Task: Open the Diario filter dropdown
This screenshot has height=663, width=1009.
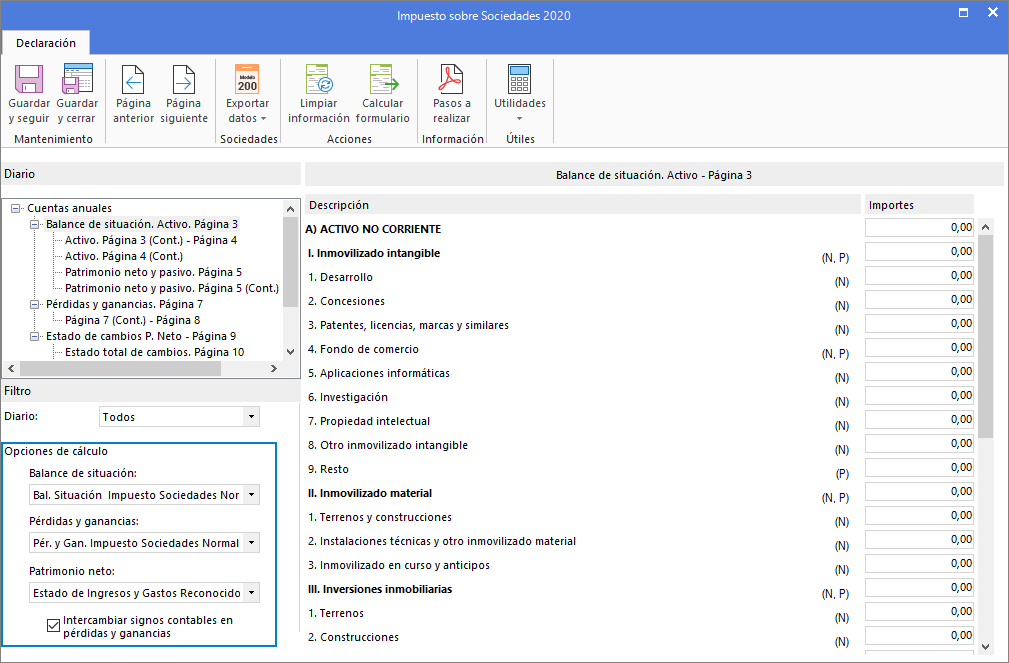Action: (x=252, y=416)
